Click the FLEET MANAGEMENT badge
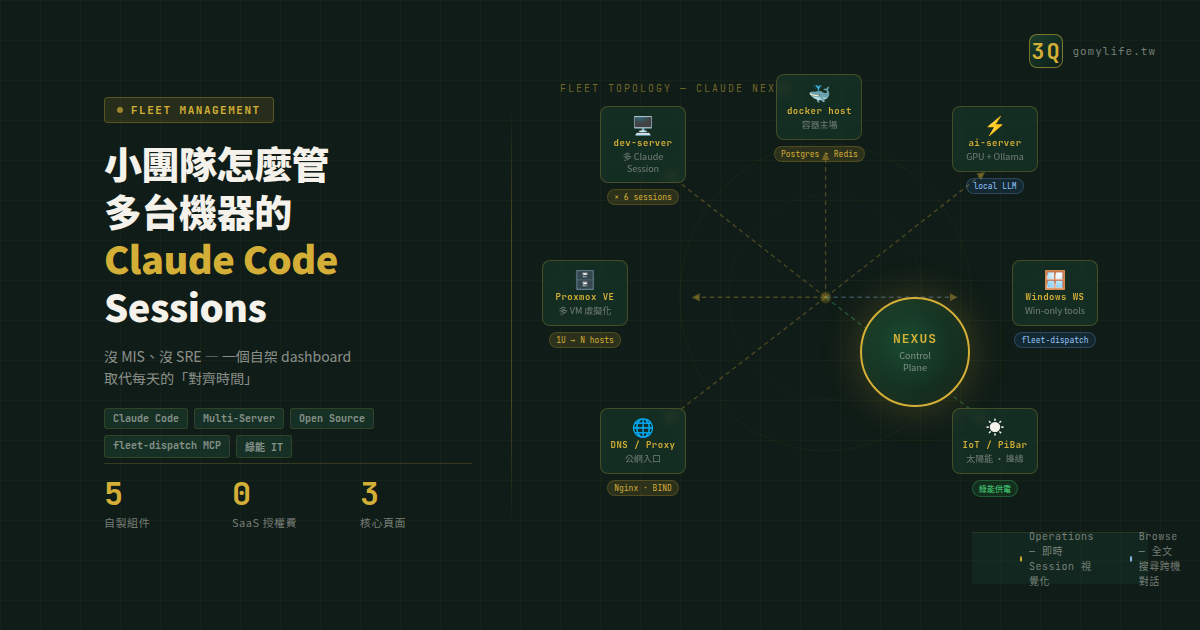Viewport: 1200px width, 630px height. point(189,110)
